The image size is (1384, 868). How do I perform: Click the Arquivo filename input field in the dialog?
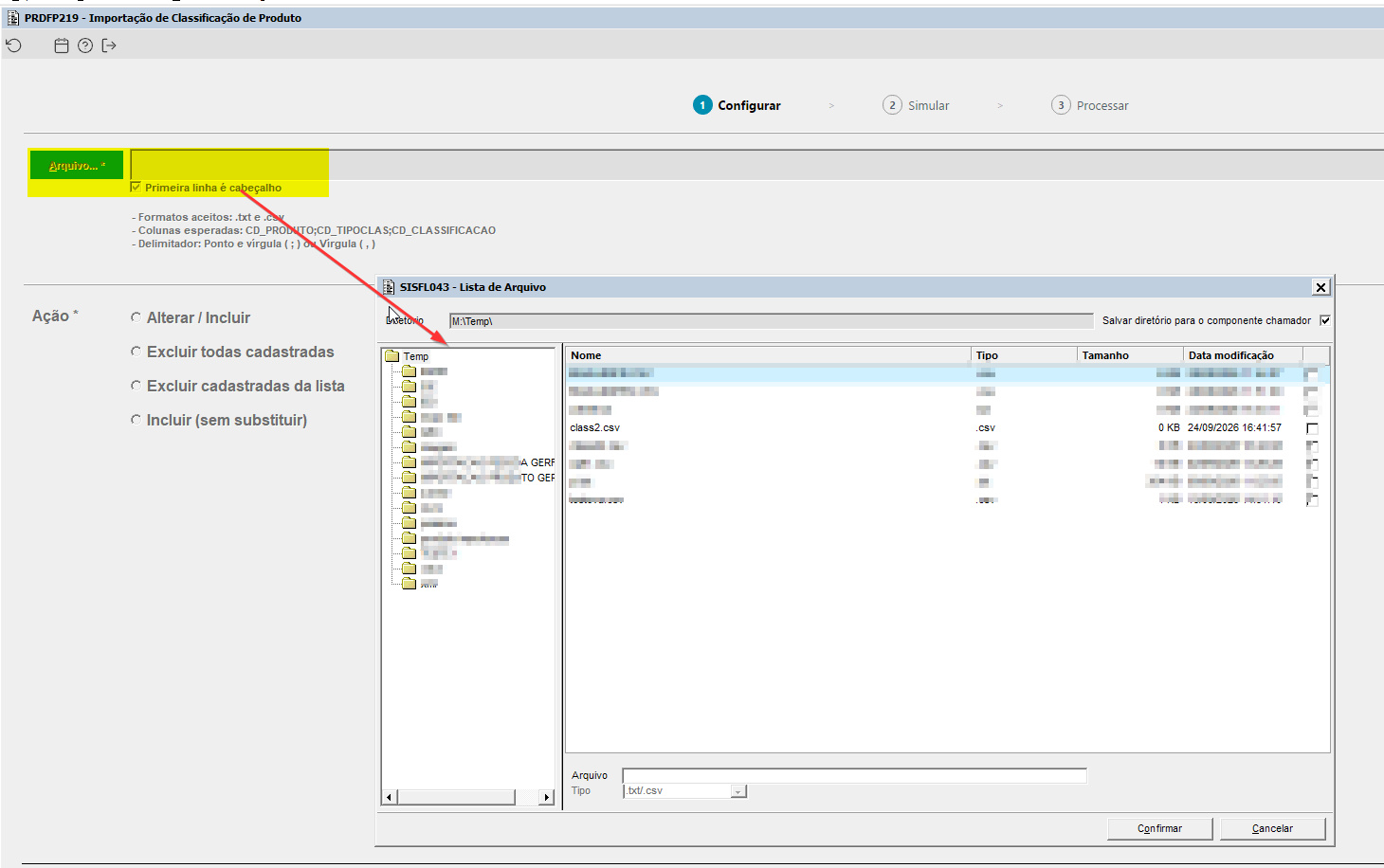click(854, 775)
